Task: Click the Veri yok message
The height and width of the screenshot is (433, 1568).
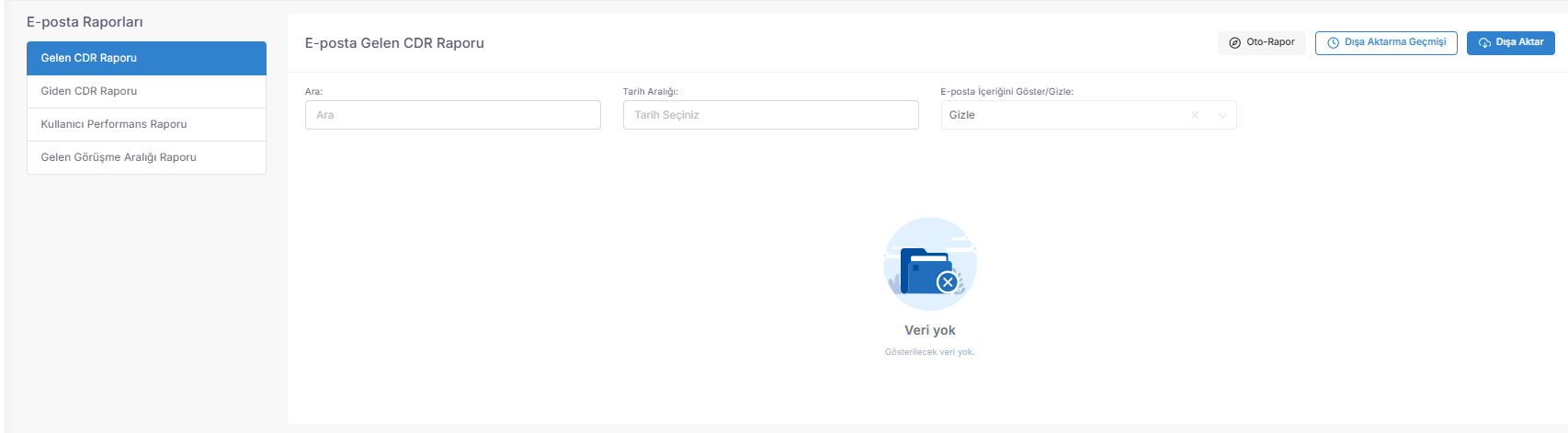Action: tap(930, 330)
